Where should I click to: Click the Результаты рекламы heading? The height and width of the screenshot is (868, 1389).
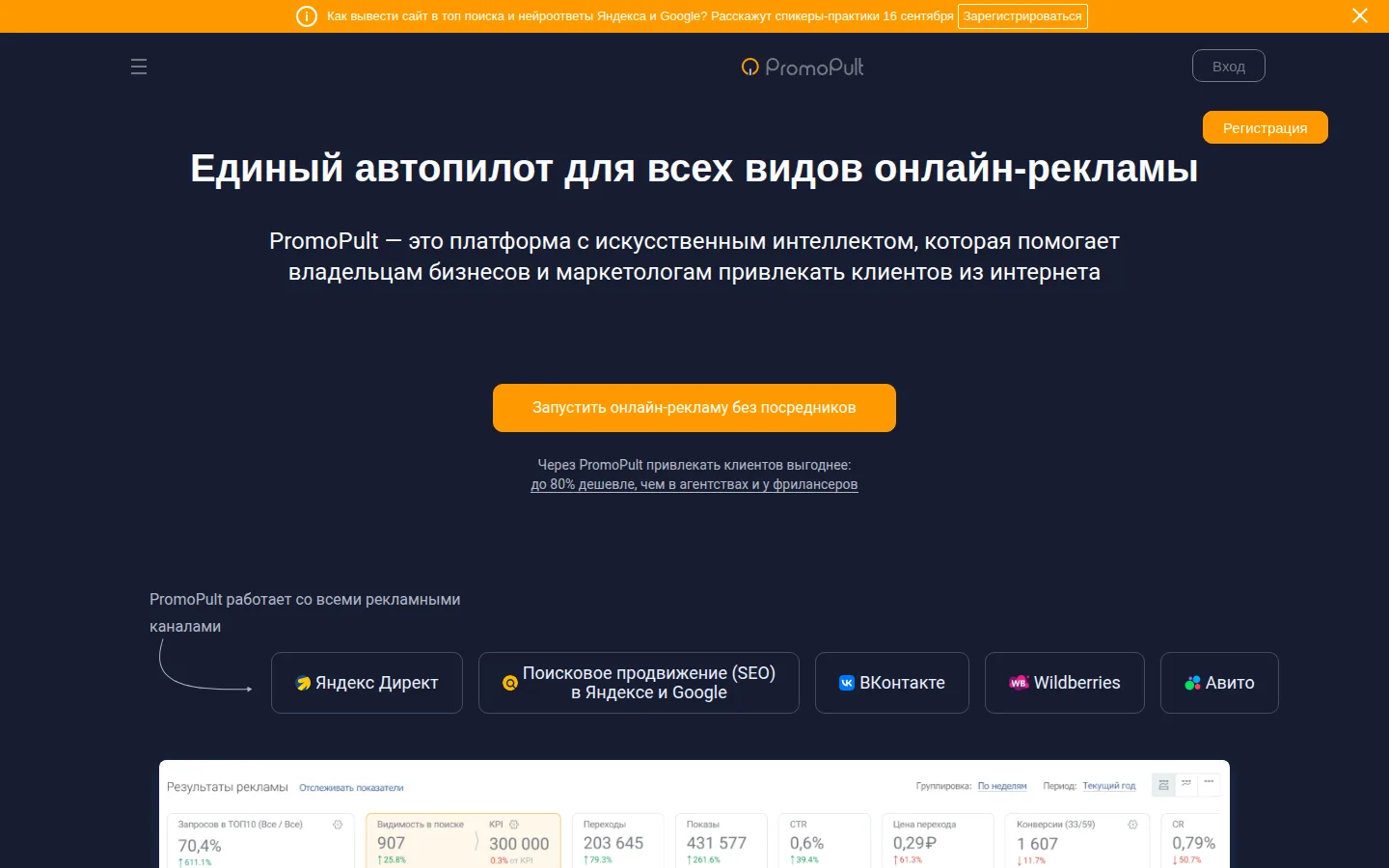tap(228, 787)
